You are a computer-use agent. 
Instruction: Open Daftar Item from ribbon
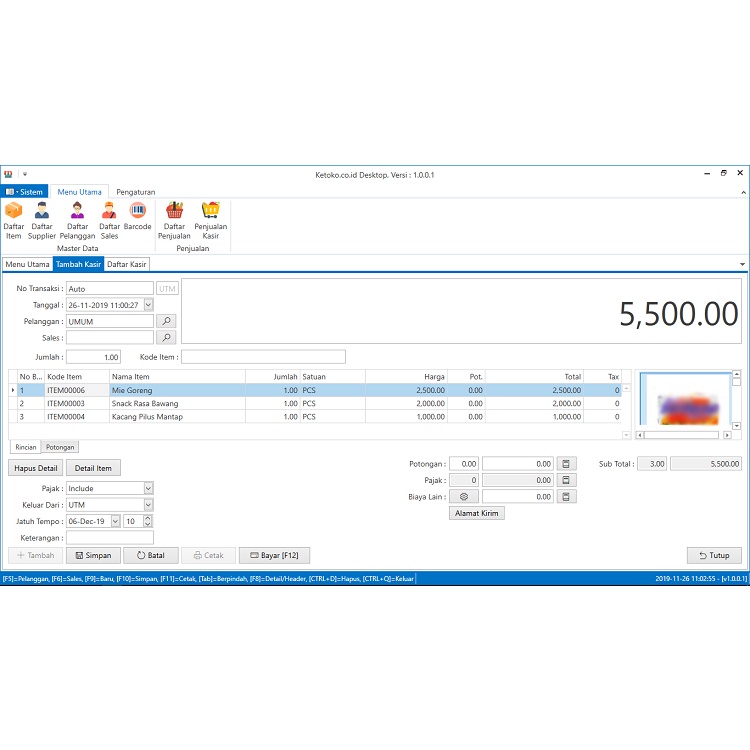click(x=13, y=221)
